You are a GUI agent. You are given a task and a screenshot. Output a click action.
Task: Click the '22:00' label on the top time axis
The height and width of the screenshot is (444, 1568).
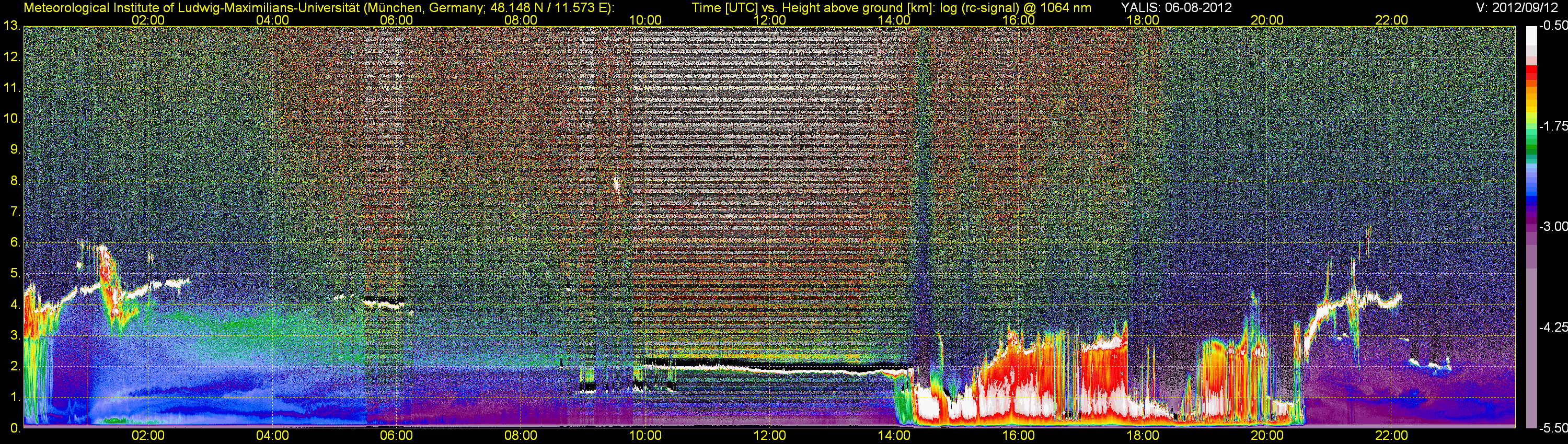point(1391,20)
